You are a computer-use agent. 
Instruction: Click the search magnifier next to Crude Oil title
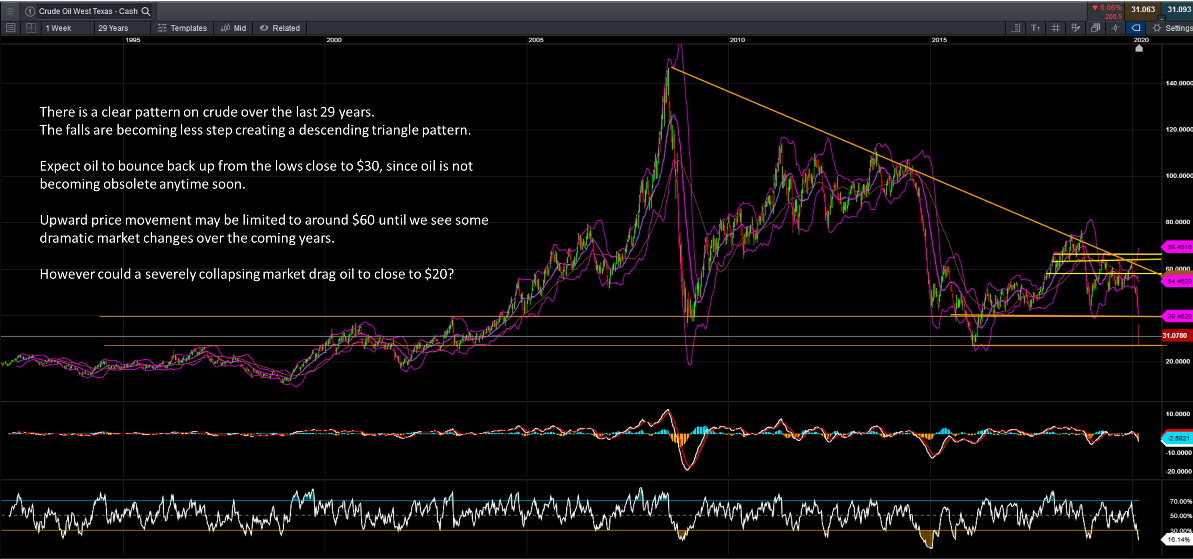coord(146,9)
